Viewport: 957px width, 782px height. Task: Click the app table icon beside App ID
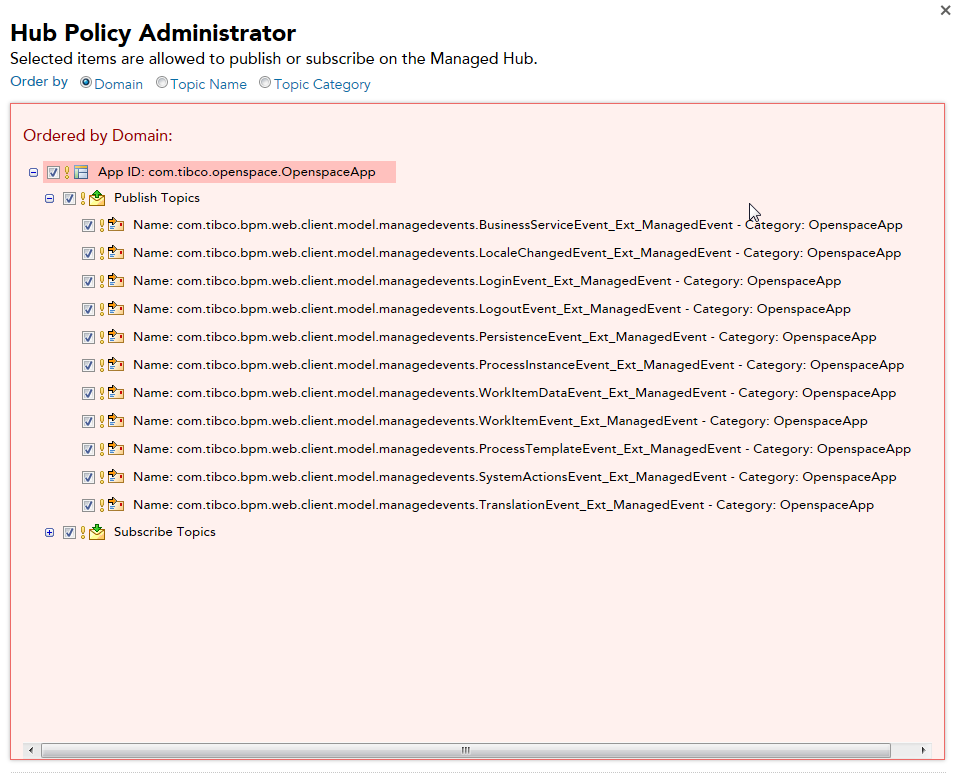click(x=81, y=172)
